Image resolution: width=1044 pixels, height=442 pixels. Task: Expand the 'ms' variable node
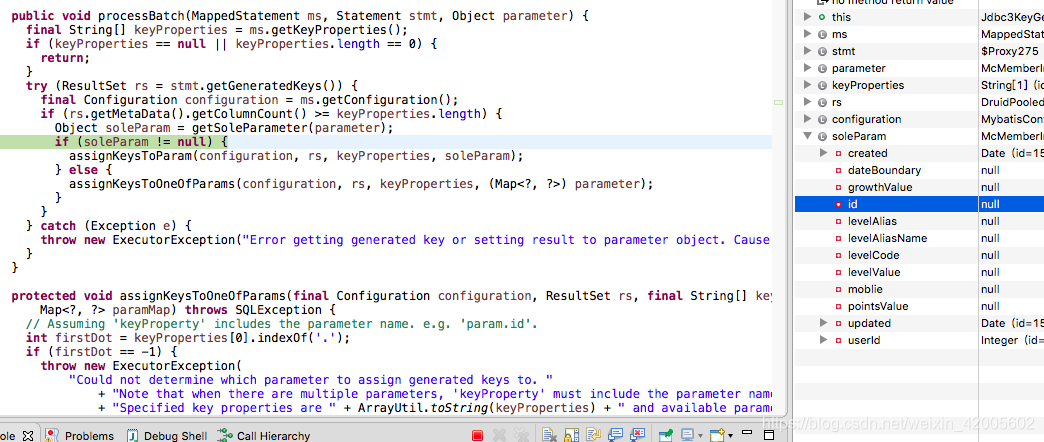(808, 34)
